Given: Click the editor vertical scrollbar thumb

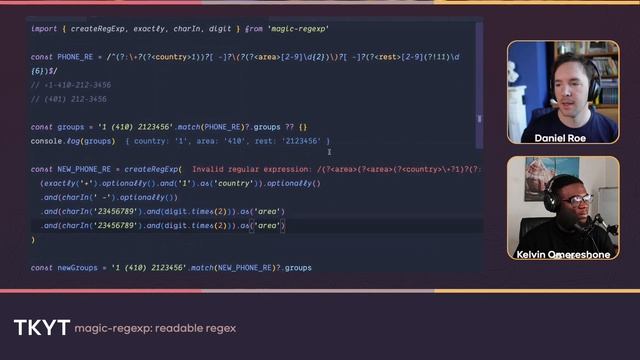Looking at the screenshot, I should (x=479, y=85).
